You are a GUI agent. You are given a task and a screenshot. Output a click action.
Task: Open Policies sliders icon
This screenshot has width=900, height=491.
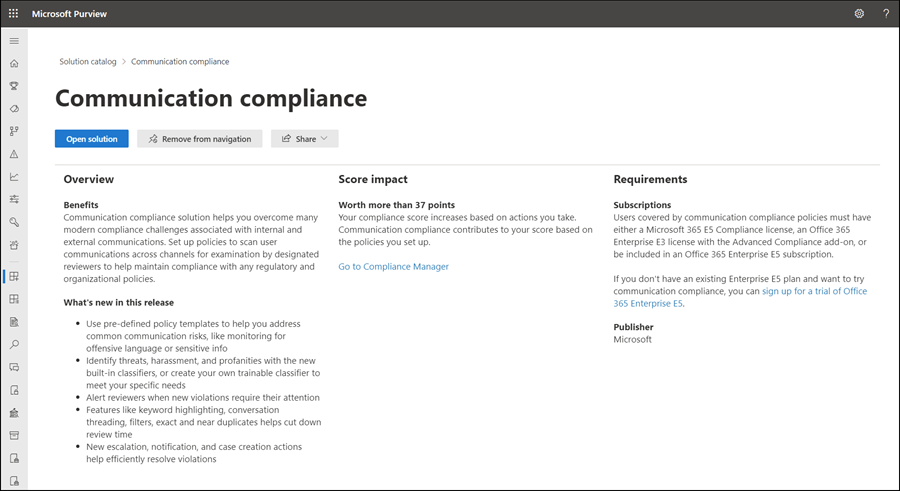14,199
